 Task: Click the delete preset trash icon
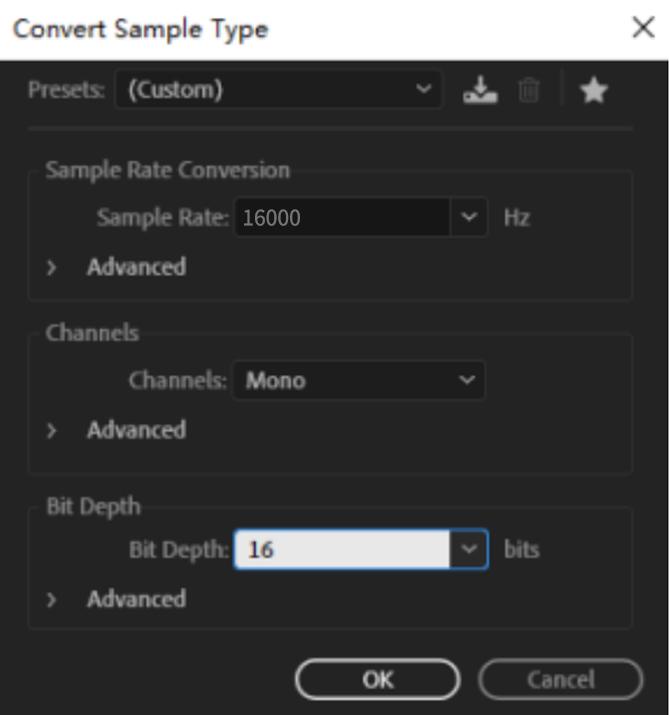(x=529, y=91)
